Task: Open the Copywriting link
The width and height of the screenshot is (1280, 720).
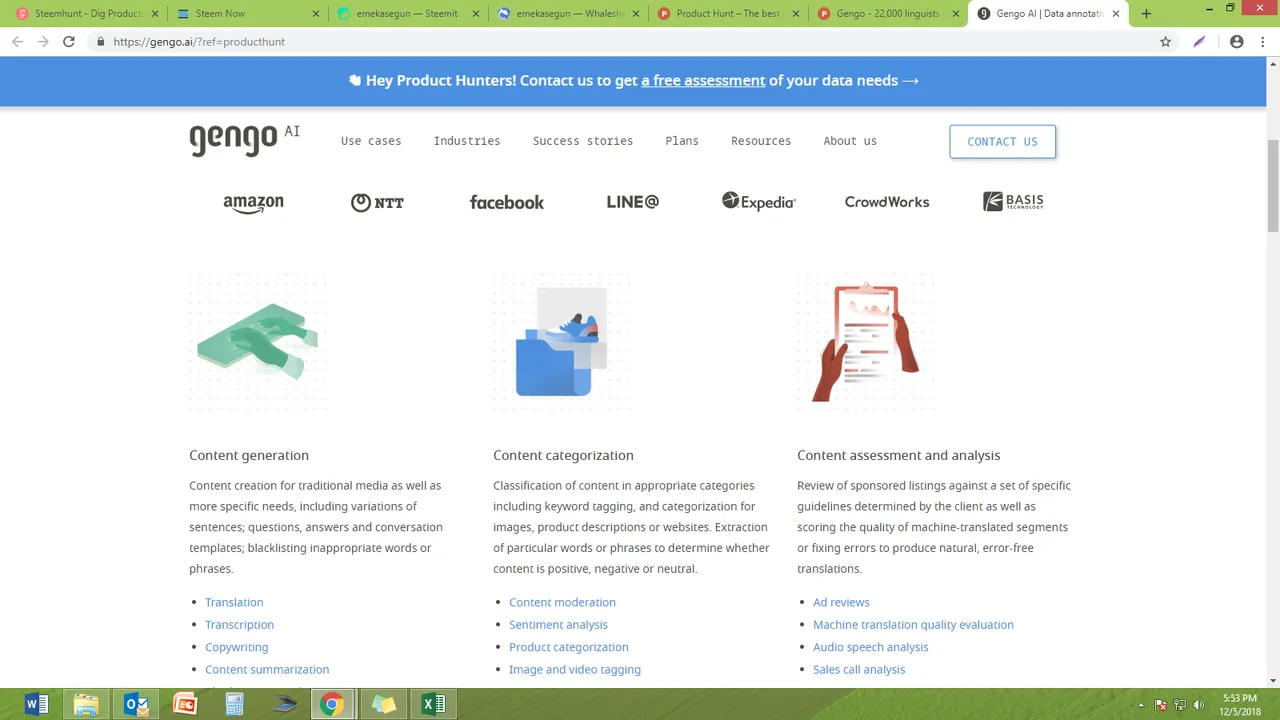Action: tap(236, 647)
